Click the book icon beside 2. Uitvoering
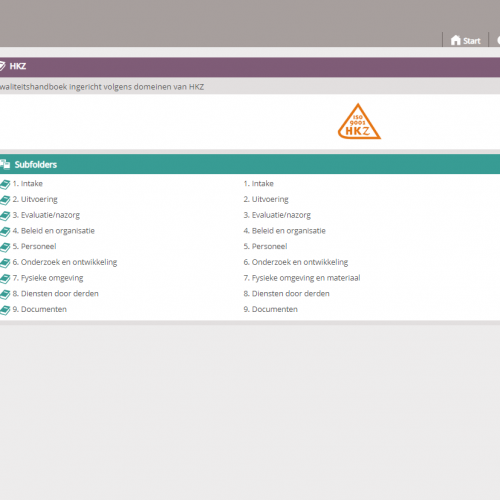This screenshot has width=500, height=500. click(5, 200)
